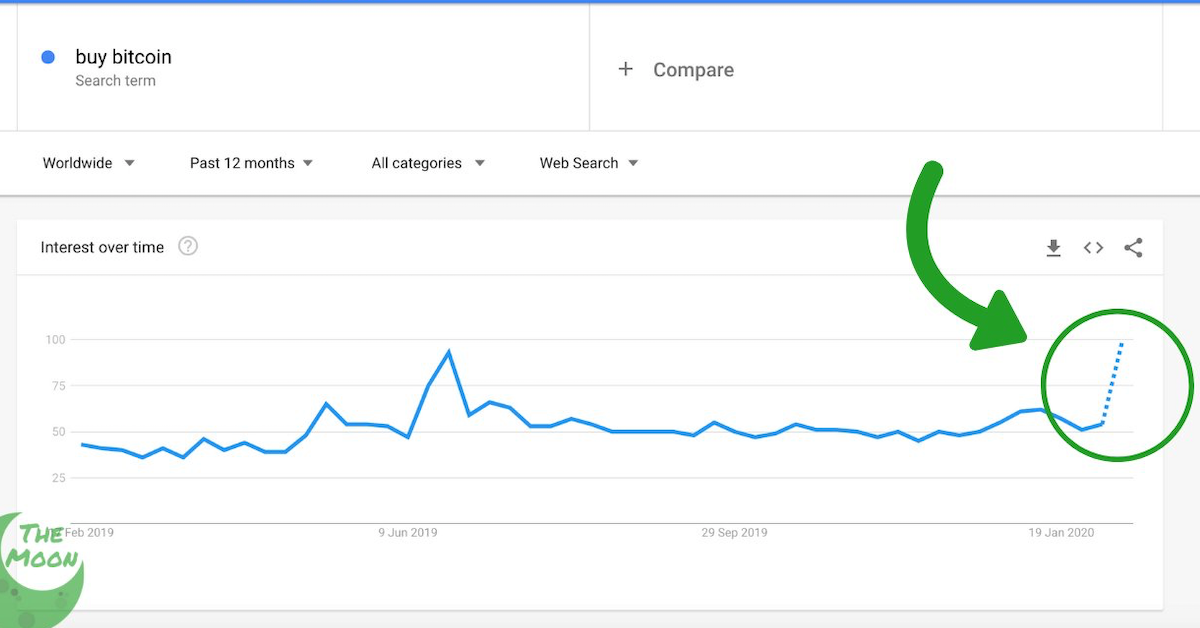Download the Interest over time CSV data
The width and height of the screenshot is (1200, 628).
pos(1053,247)
